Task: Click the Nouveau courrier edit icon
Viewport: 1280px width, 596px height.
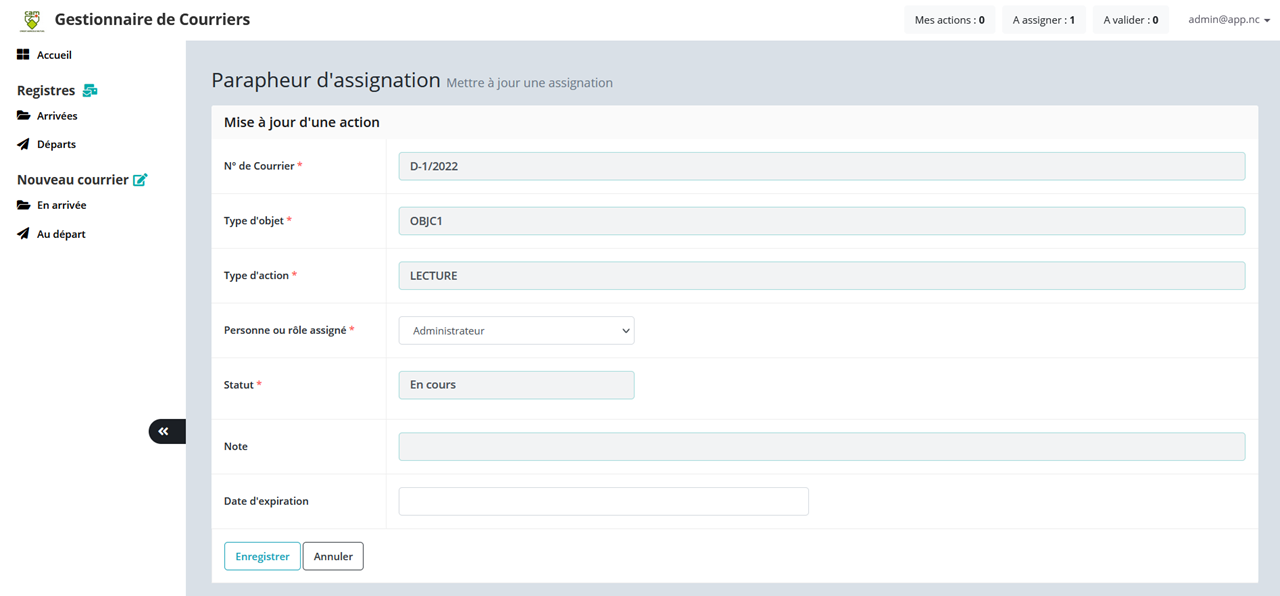Action: pyautogui.click(x=140, y=180)
